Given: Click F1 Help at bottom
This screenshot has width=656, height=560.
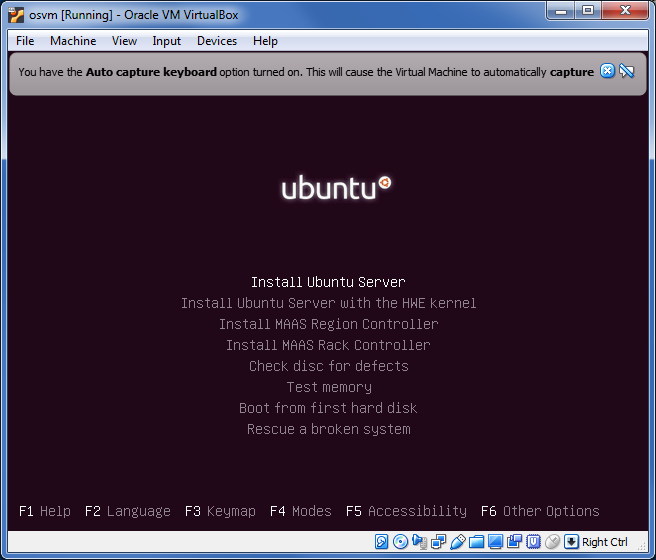Looking at the screenshot, I should point(45,511).
